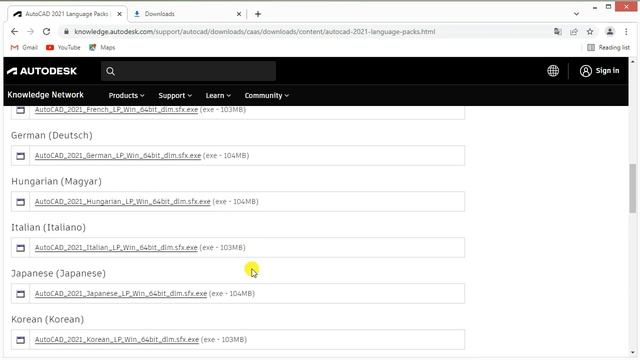Image resolution: width=640 pixels, height=360 pixels.
Task: Click the scrollbar down arrow
Action: [x=633, y=352]
